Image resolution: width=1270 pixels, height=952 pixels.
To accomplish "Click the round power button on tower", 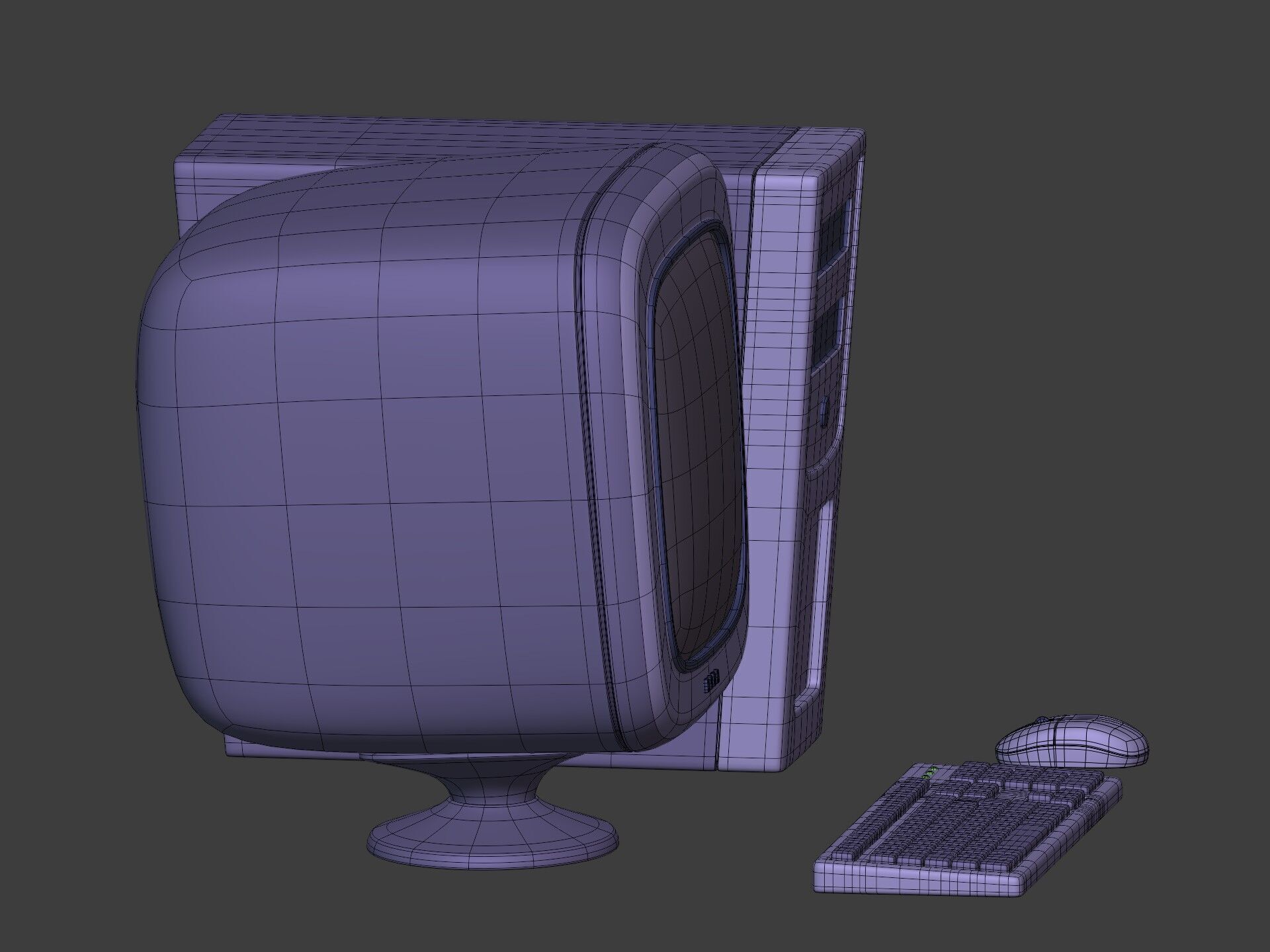I will click(x=824, y=414).
